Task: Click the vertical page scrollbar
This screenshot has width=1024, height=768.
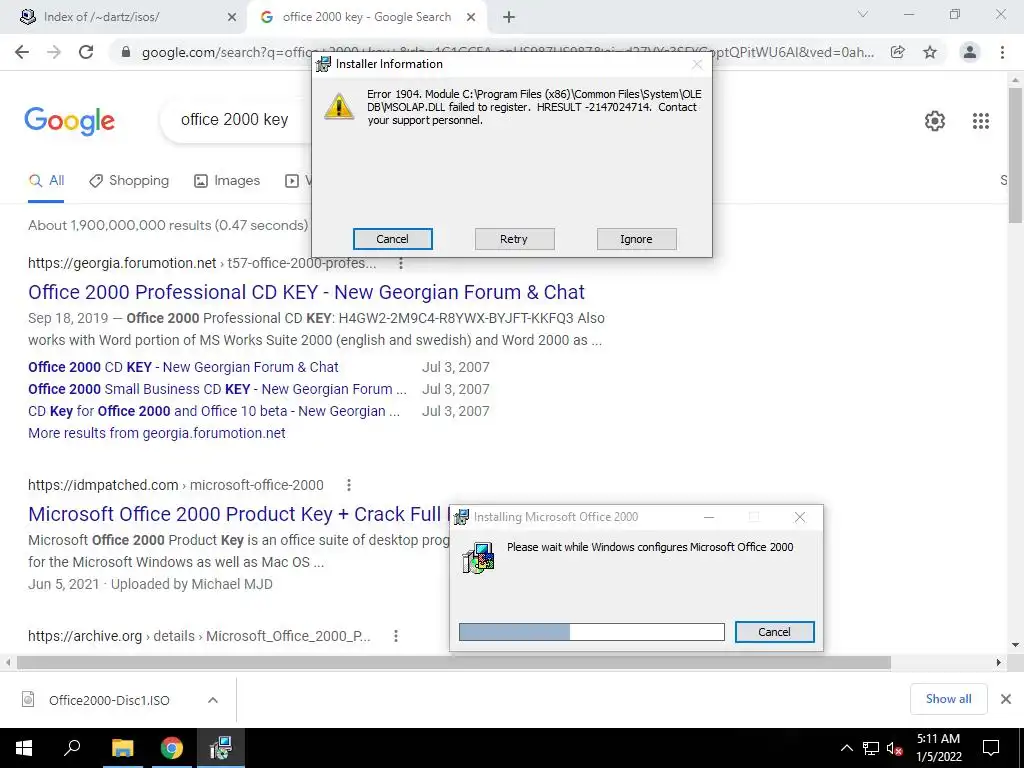Action: 1015,157
